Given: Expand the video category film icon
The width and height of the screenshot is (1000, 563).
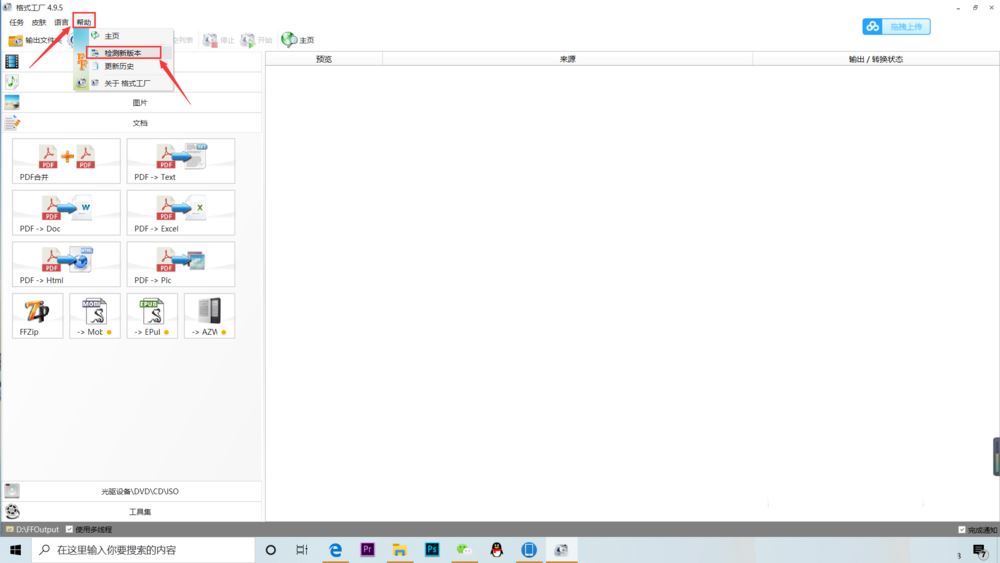Looking at the screenshot, I should [x=12, y=62].
